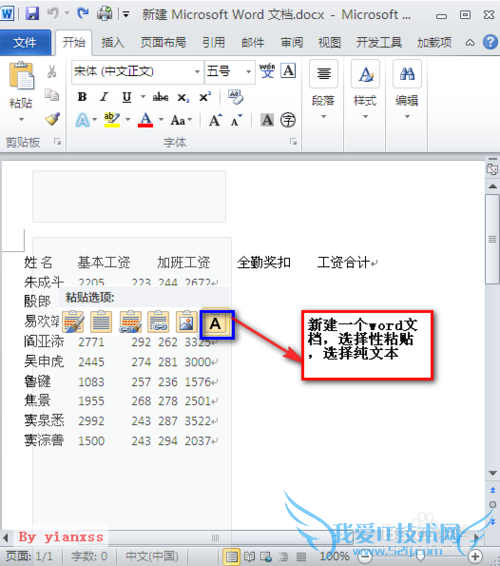Open the 剪贴板 clipboard pane launcher
This screenshot has height=566, width=500.
click(x=57, y=142)
